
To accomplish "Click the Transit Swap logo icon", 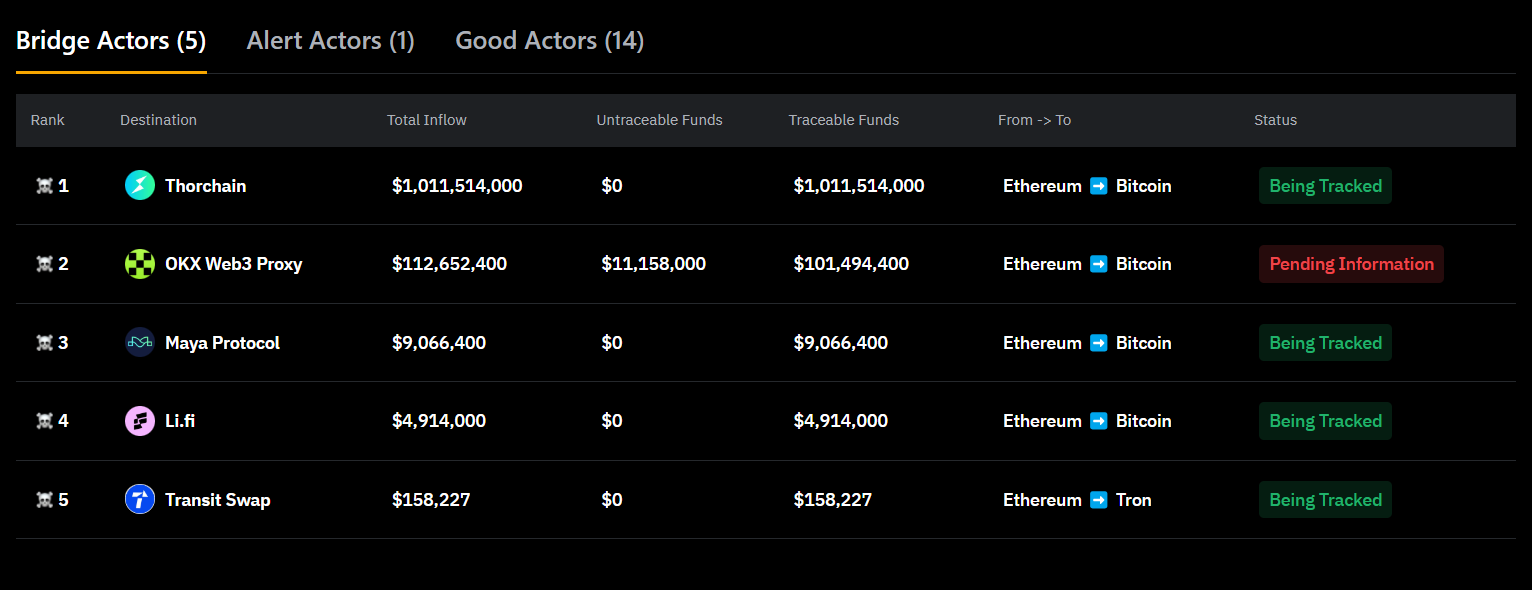I will (x=140, y=499).
